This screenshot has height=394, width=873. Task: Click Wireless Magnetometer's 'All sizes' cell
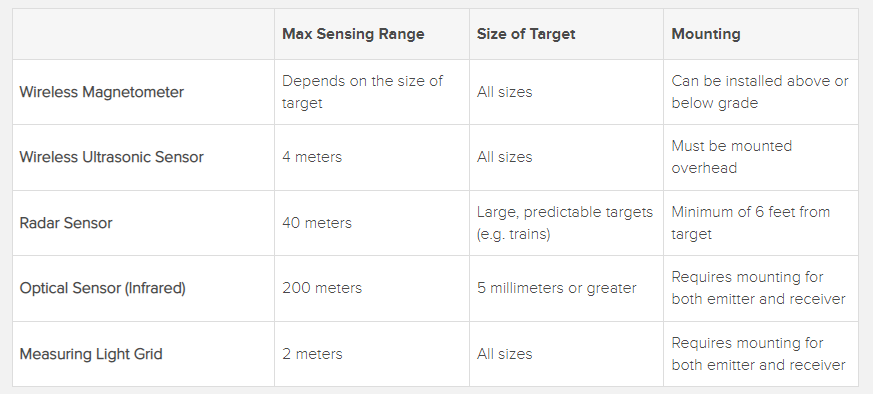pos(504,92)
